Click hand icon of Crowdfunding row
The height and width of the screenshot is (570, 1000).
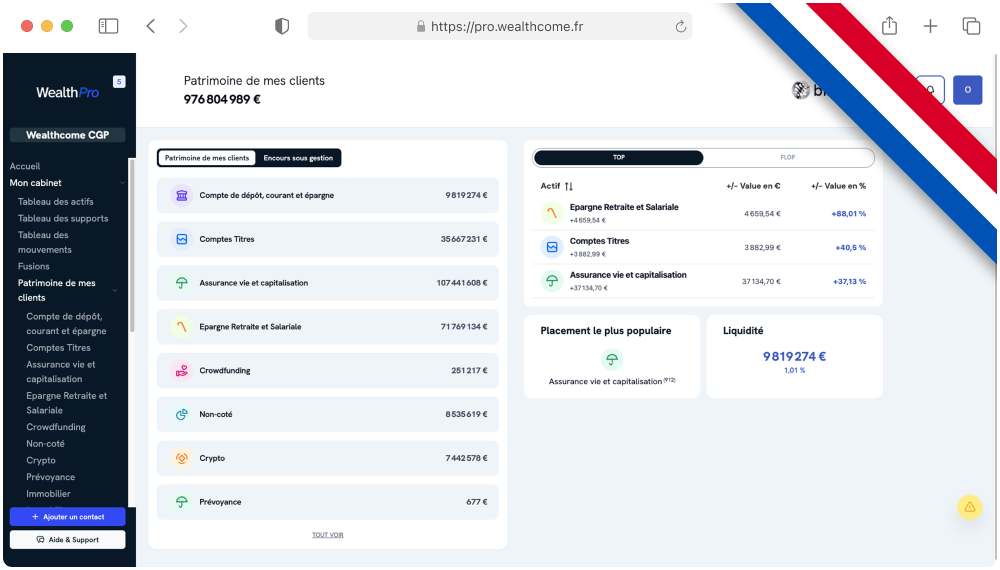click(182, 370)
